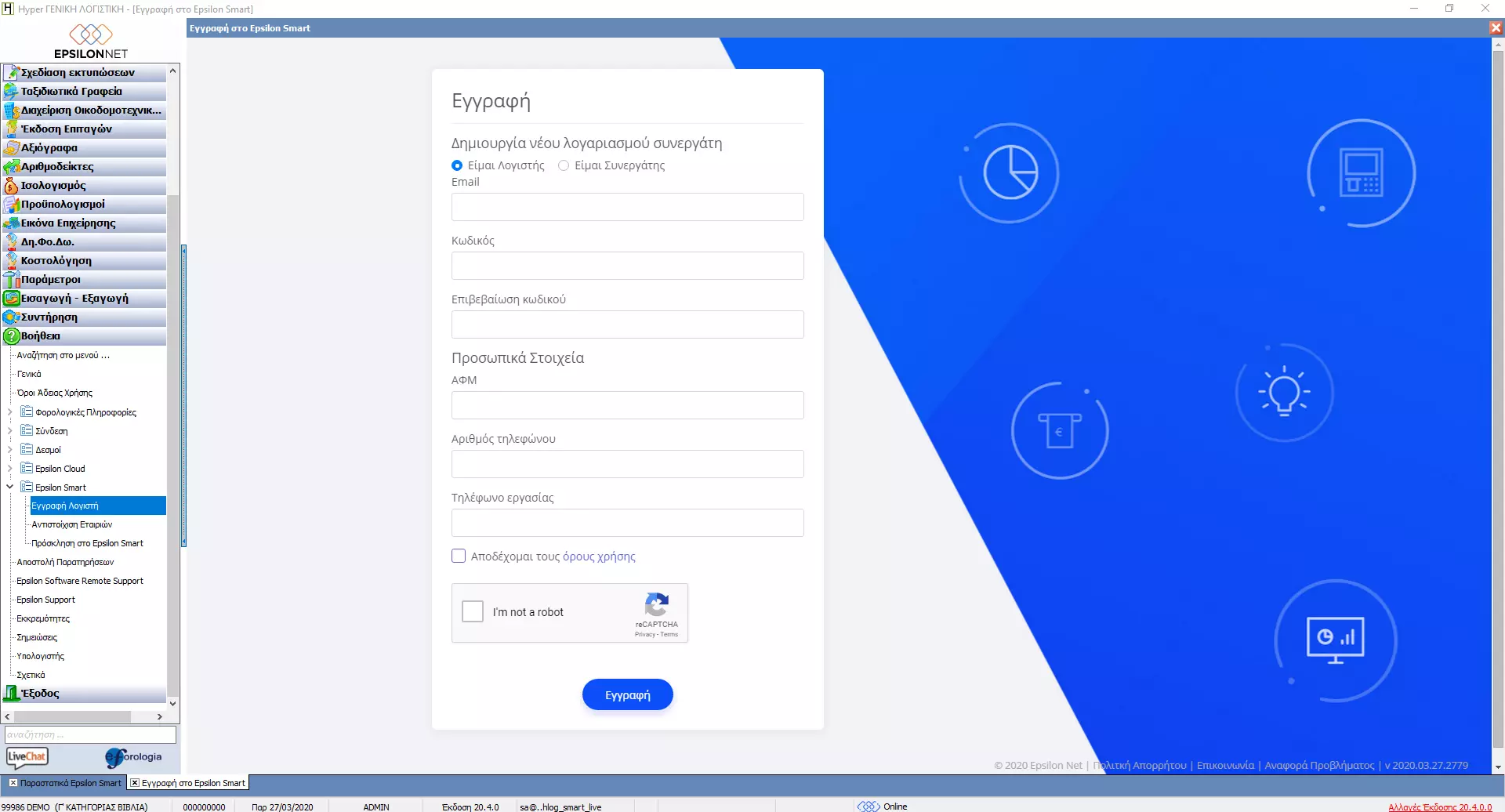Click the Έξοδος exit door icon
Screen dimensions: 1505x812
pyautogui.click(x=11, y=694)
